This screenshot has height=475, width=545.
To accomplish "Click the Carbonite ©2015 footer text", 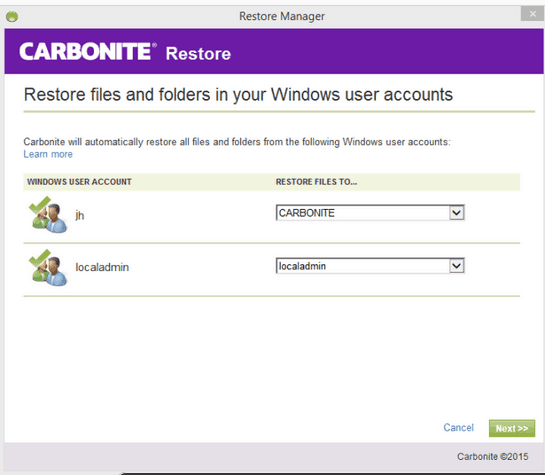I will pyautogui.click(x=493, y=456).
